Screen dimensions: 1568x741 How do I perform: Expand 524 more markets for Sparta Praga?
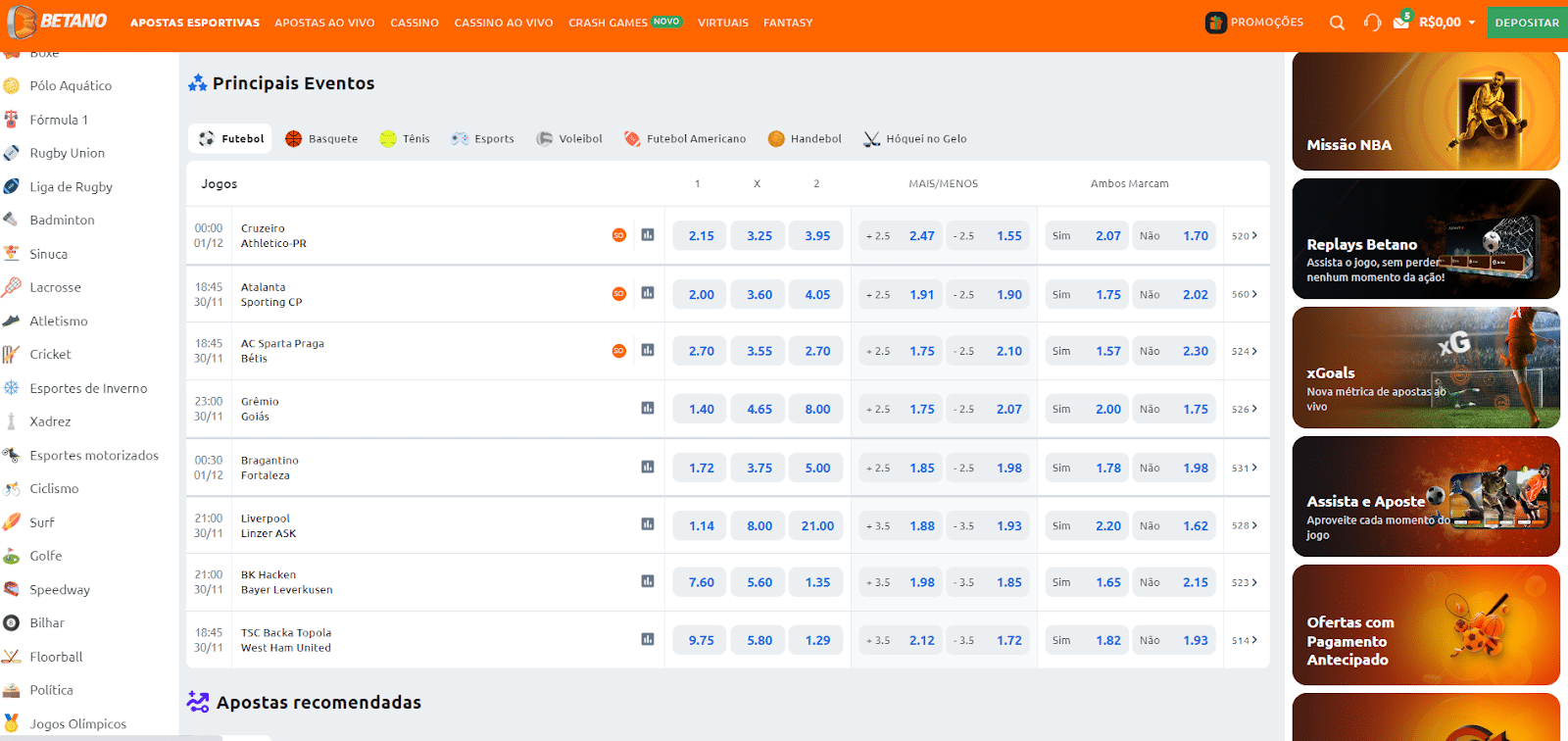coord(1245,351)
